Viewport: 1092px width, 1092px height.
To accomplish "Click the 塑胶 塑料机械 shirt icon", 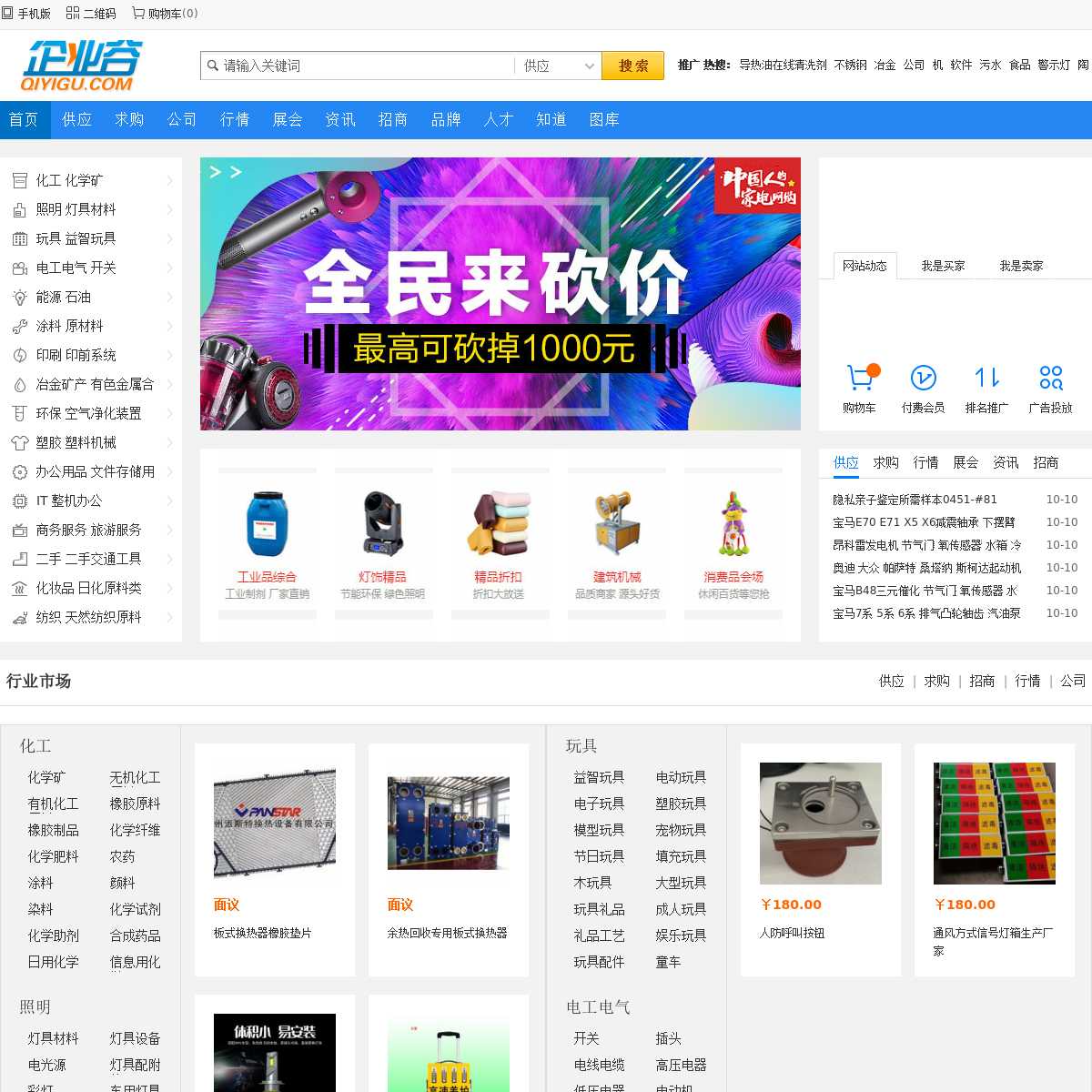I will [x=20, y=442].
